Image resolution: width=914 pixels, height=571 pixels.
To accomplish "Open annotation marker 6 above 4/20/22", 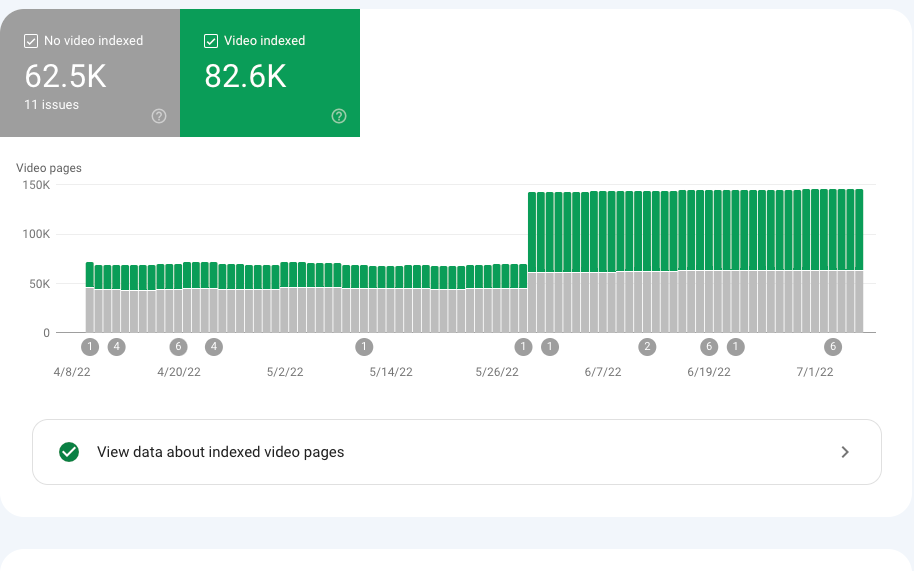I will coord(179,347).
